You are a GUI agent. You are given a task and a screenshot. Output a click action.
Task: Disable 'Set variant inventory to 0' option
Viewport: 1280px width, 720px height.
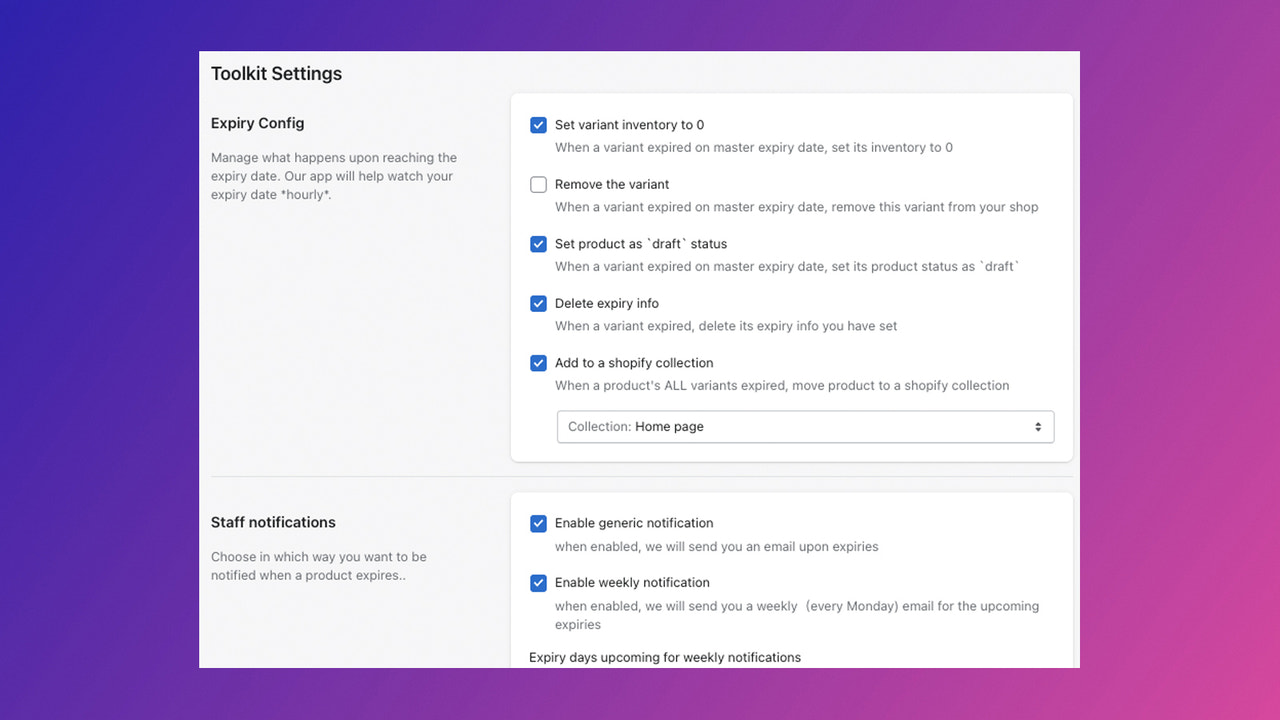point(538,124)
